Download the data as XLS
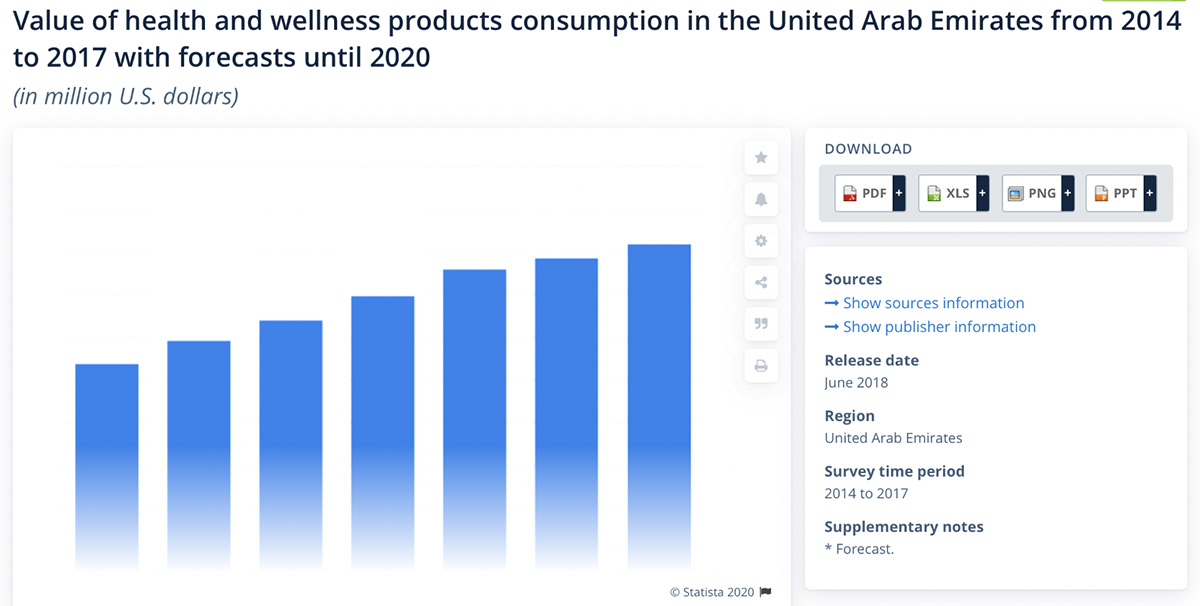This screenshot has width=1200, height=606. [947, 193]
